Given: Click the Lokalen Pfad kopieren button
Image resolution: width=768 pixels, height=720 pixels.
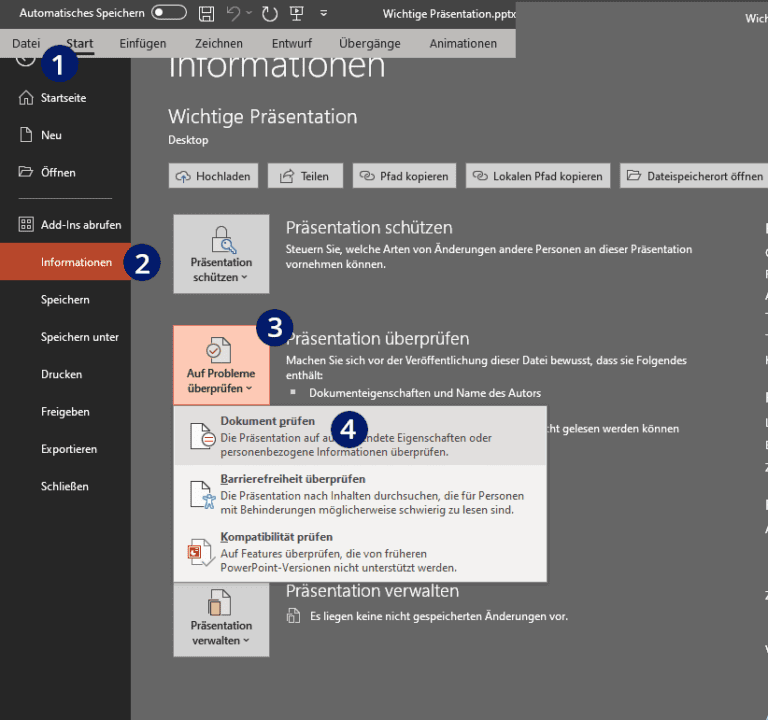Looking at the screenshot, I should (537, 176).
